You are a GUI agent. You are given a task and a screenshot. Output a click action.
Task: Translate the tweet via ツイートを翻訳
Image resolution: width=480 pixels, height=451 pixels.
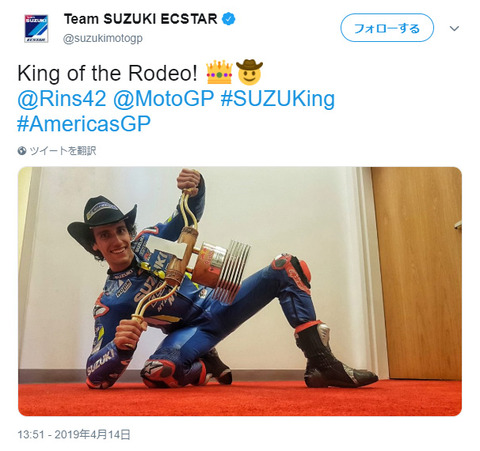[63, 151]
